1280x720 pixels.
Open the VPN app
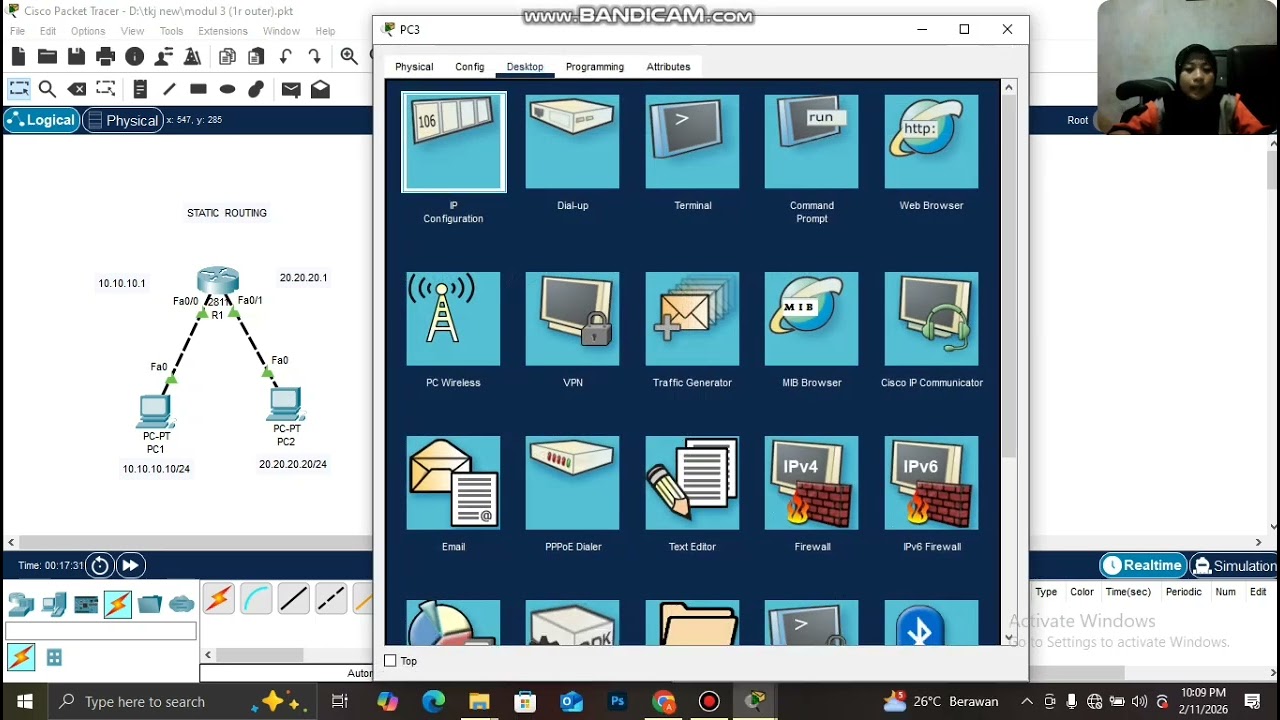pyautogui.click(x=573, y=319)
